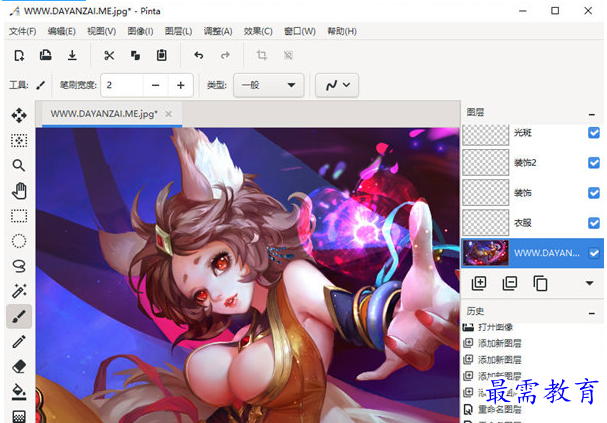
Task: Select the Lasso Select tool
Action: click(x=19, y=266)
